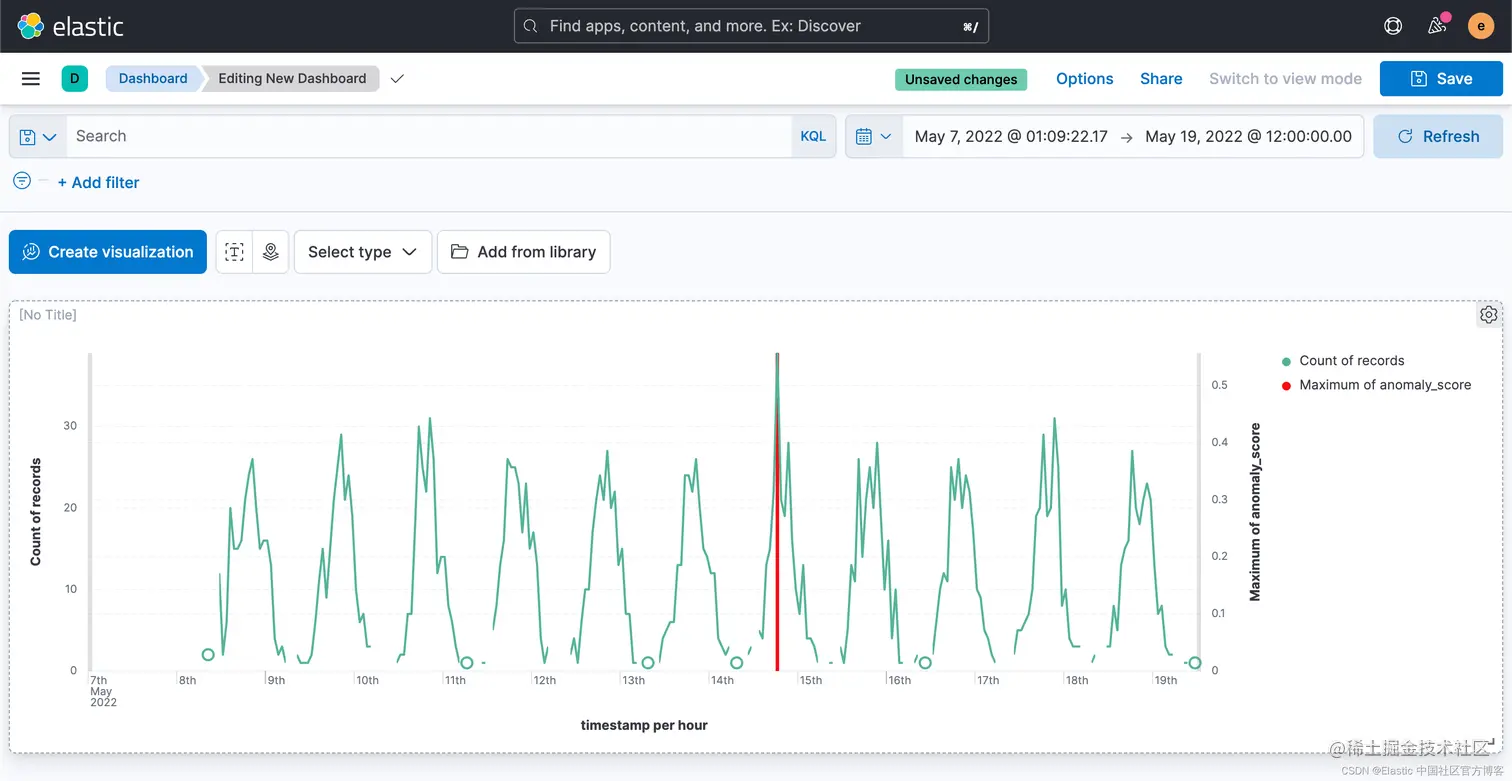Edit end date May 19, 2022
This screenshot has height=781, width=1512.
(x=1248, y=136)
